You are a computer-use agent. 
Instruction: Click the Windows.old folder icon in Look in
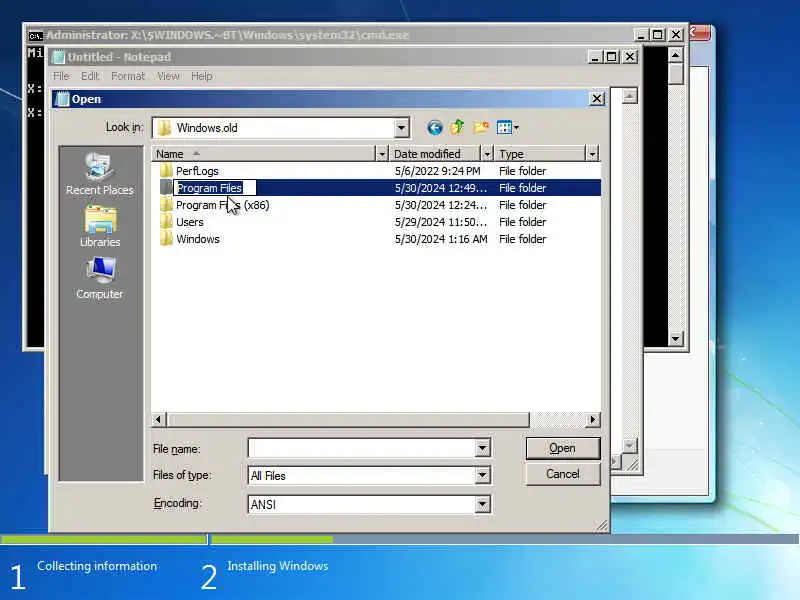pyautogui.click(x=164, y=128)
